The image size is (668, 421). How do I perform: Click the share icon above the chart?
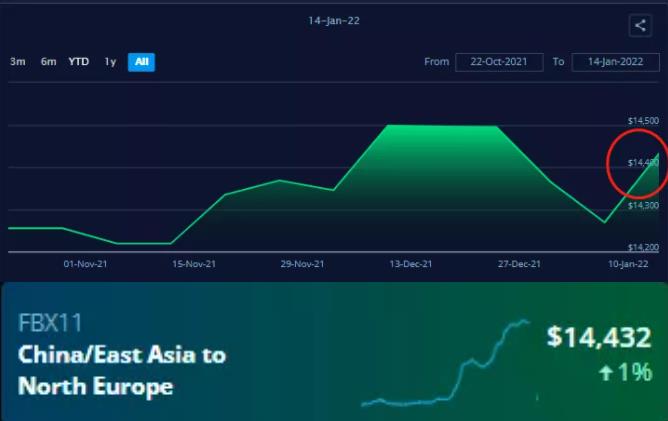click(x=640, y=27)
